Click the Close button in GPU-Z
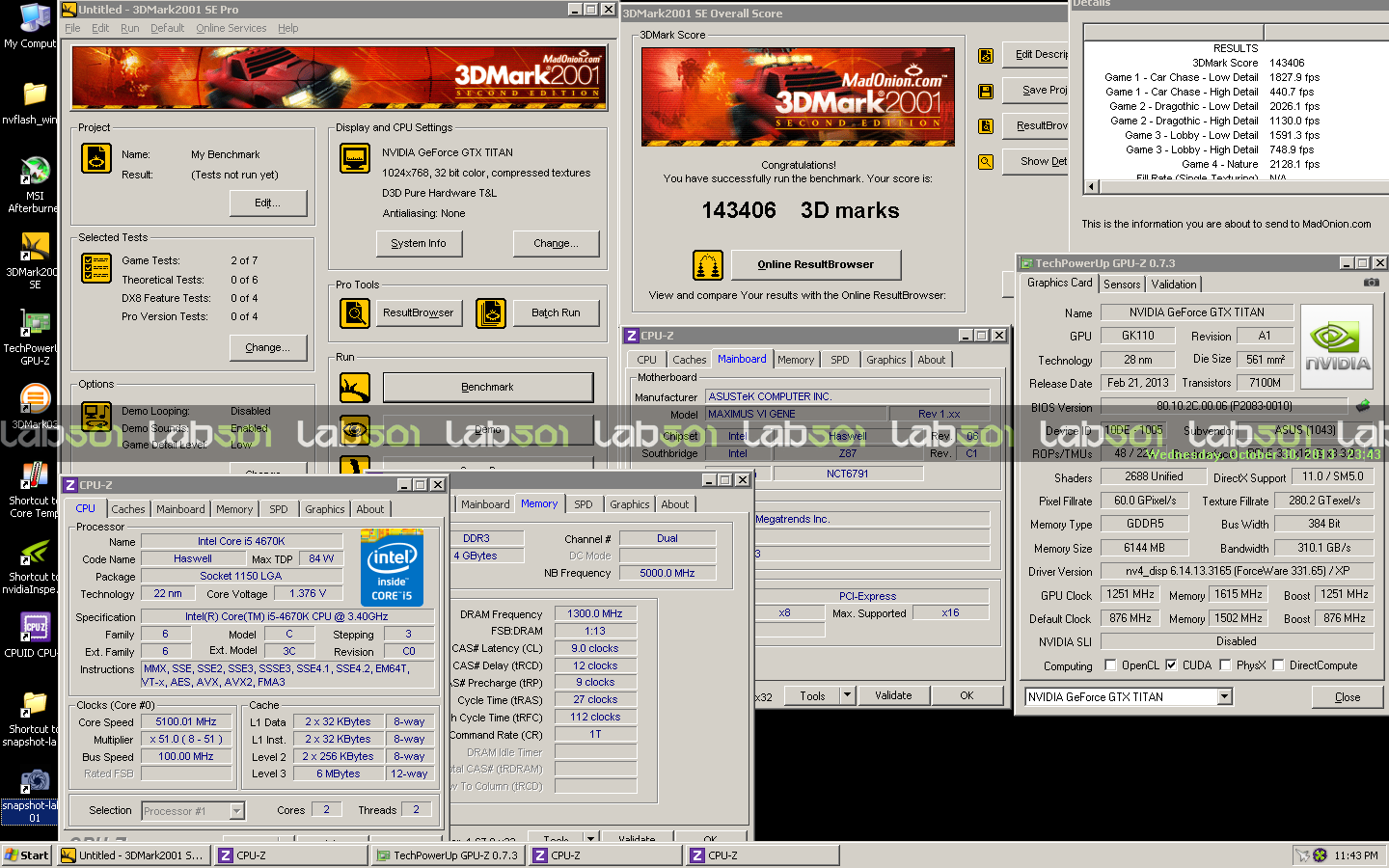This screenshot has width=1389, height=868. [x=1348, y=697]
